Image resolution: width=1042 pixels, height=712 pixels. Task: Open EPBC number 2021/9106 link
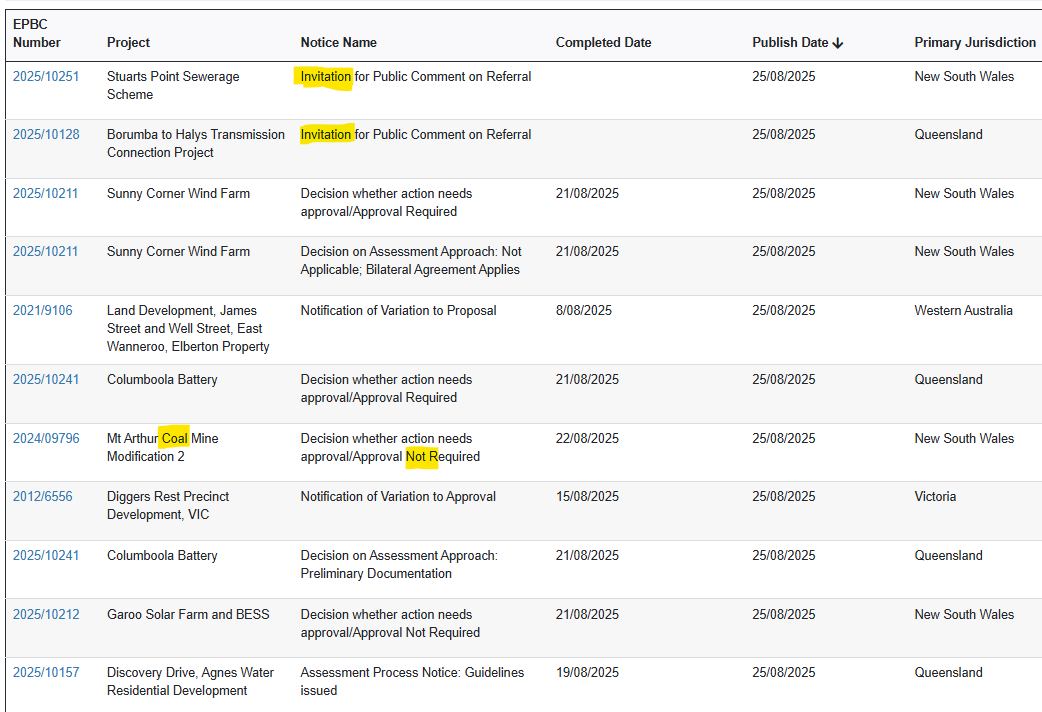tap(43, 310)
